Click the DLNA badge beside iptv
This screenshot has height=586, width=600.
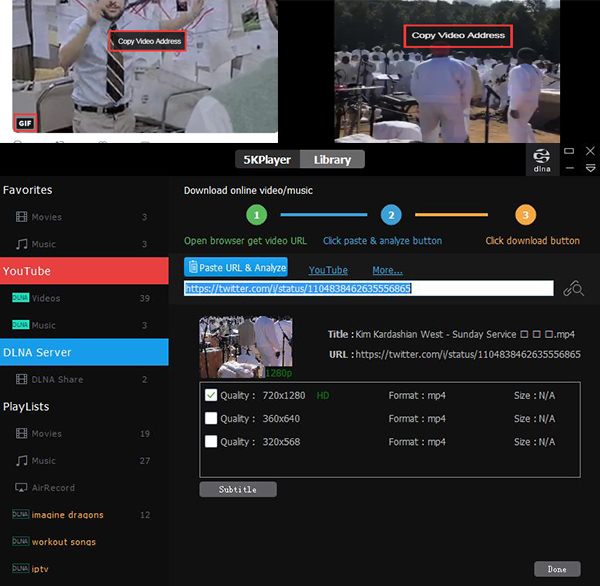coord(21,568)
